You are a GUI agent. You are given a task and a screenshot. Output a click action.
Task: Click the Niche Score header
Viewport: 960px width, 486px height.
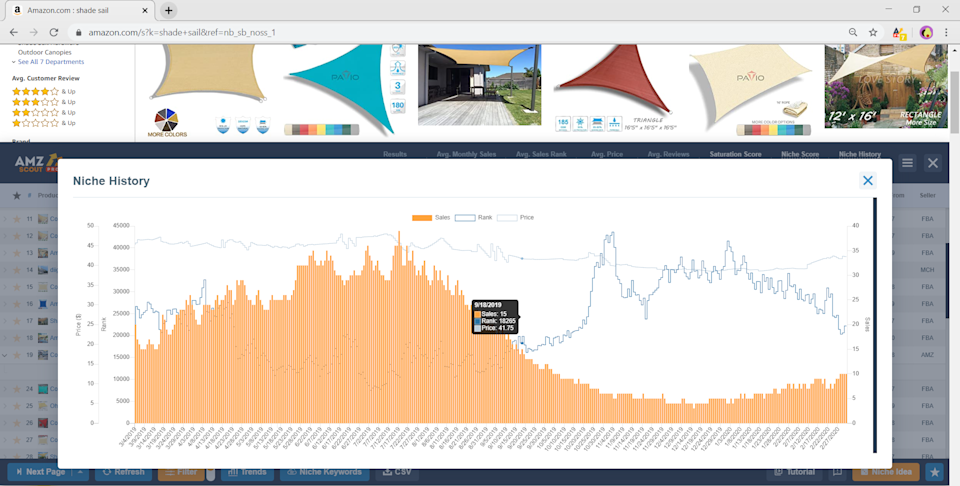pyautogui.click(x=800, y=154)
